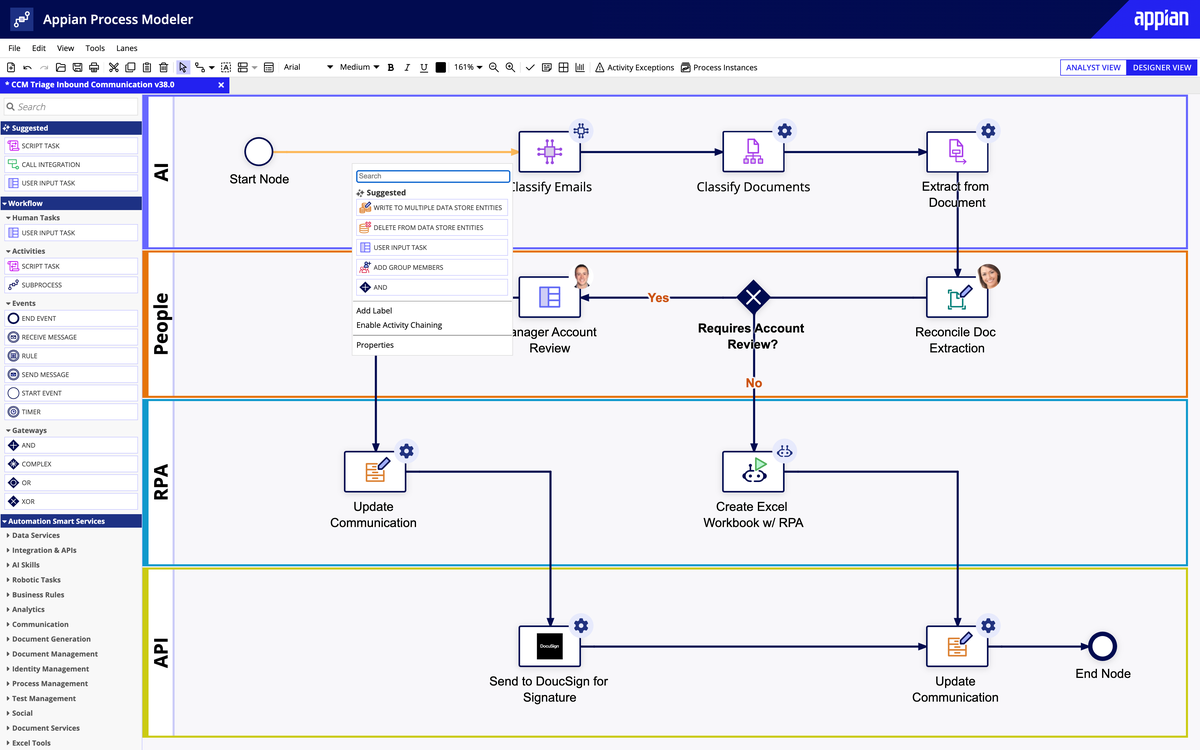Open the Tools menu

(x=94, y=47)
